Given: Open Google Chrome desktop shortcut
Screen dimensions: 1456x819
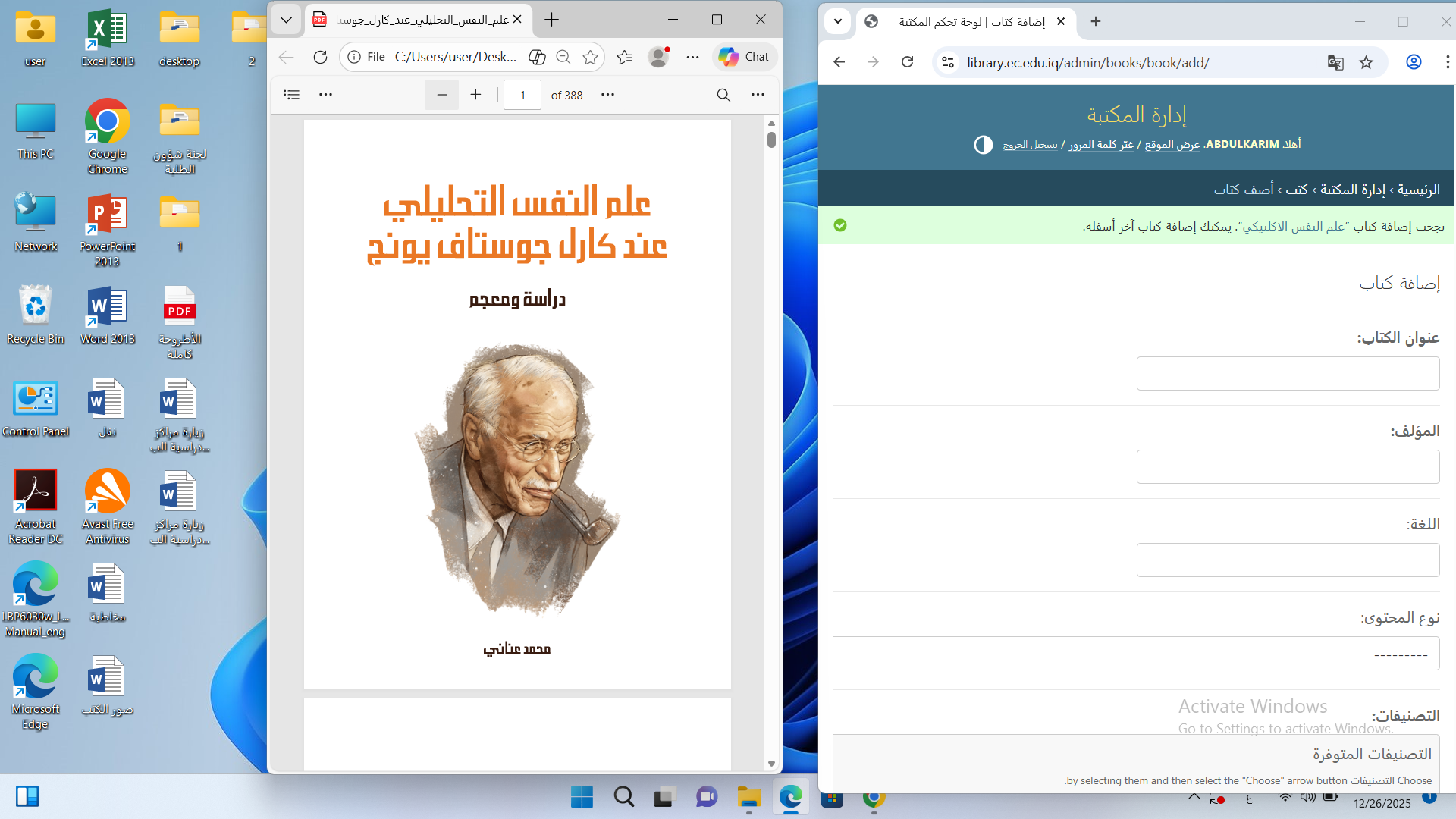Looking at the screenshot, I should coord(107,136).
